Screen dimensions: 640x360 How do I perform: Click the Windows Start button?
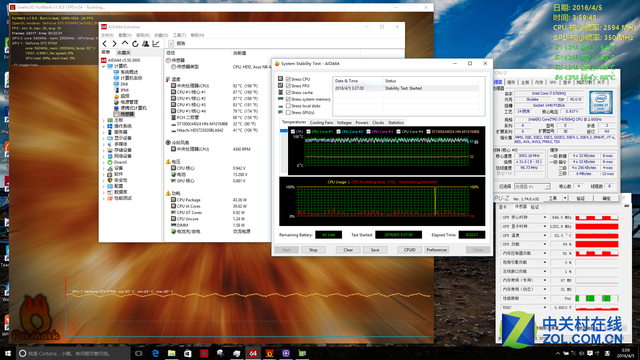tap(8, 353)
